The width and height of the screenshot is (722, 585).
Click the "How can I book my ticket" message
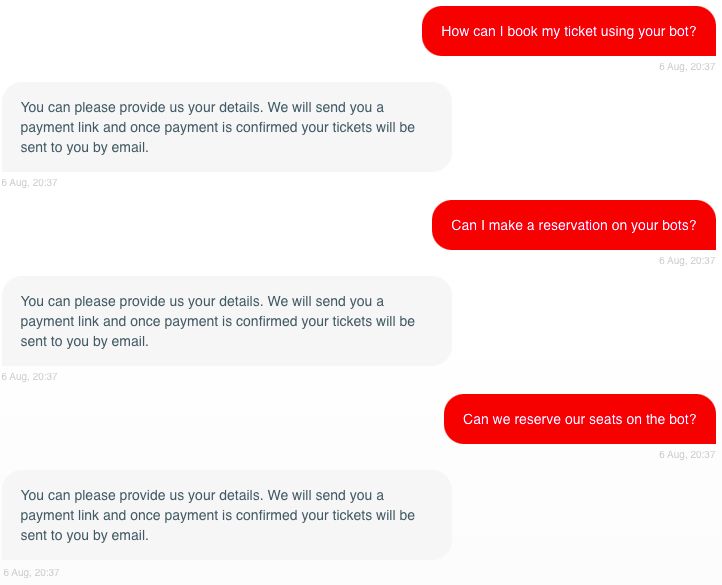pos(568,32)
